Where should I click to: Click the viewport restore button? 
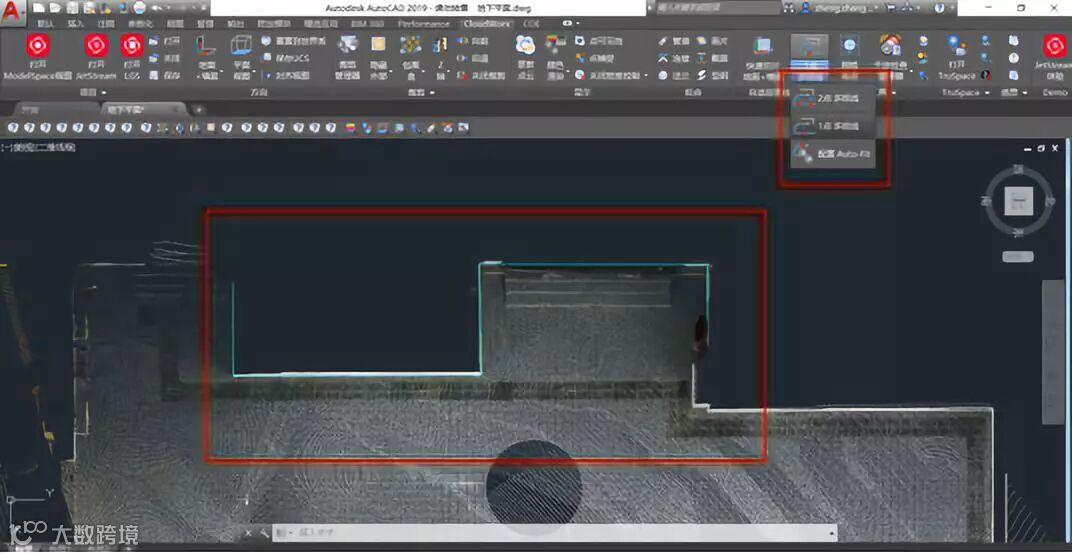coord(1041,148)
